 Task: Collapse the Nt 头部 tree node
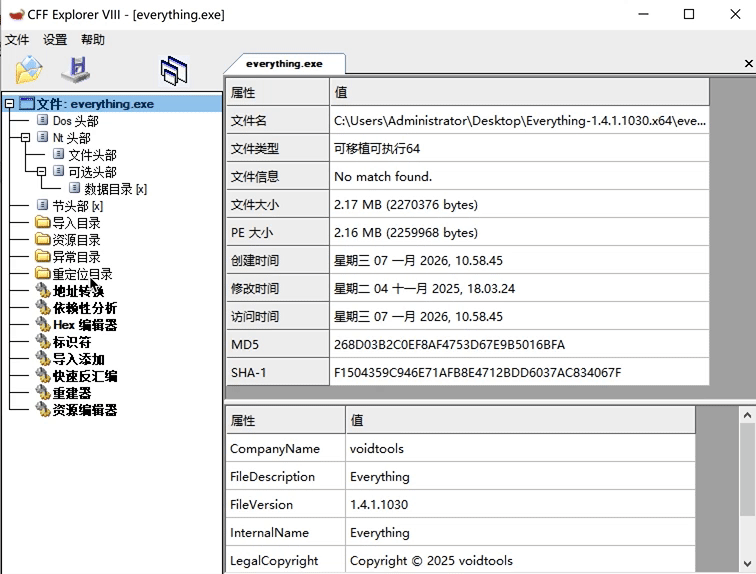26,138
